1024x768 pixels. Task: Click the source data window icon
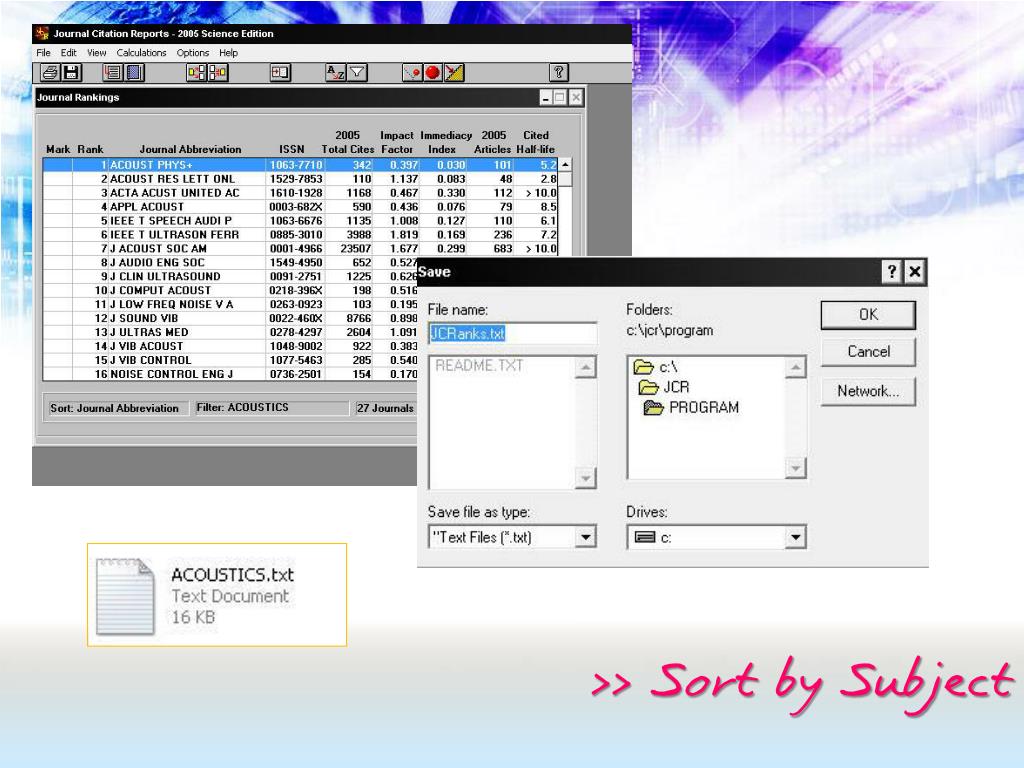click(x=280, y=72)
